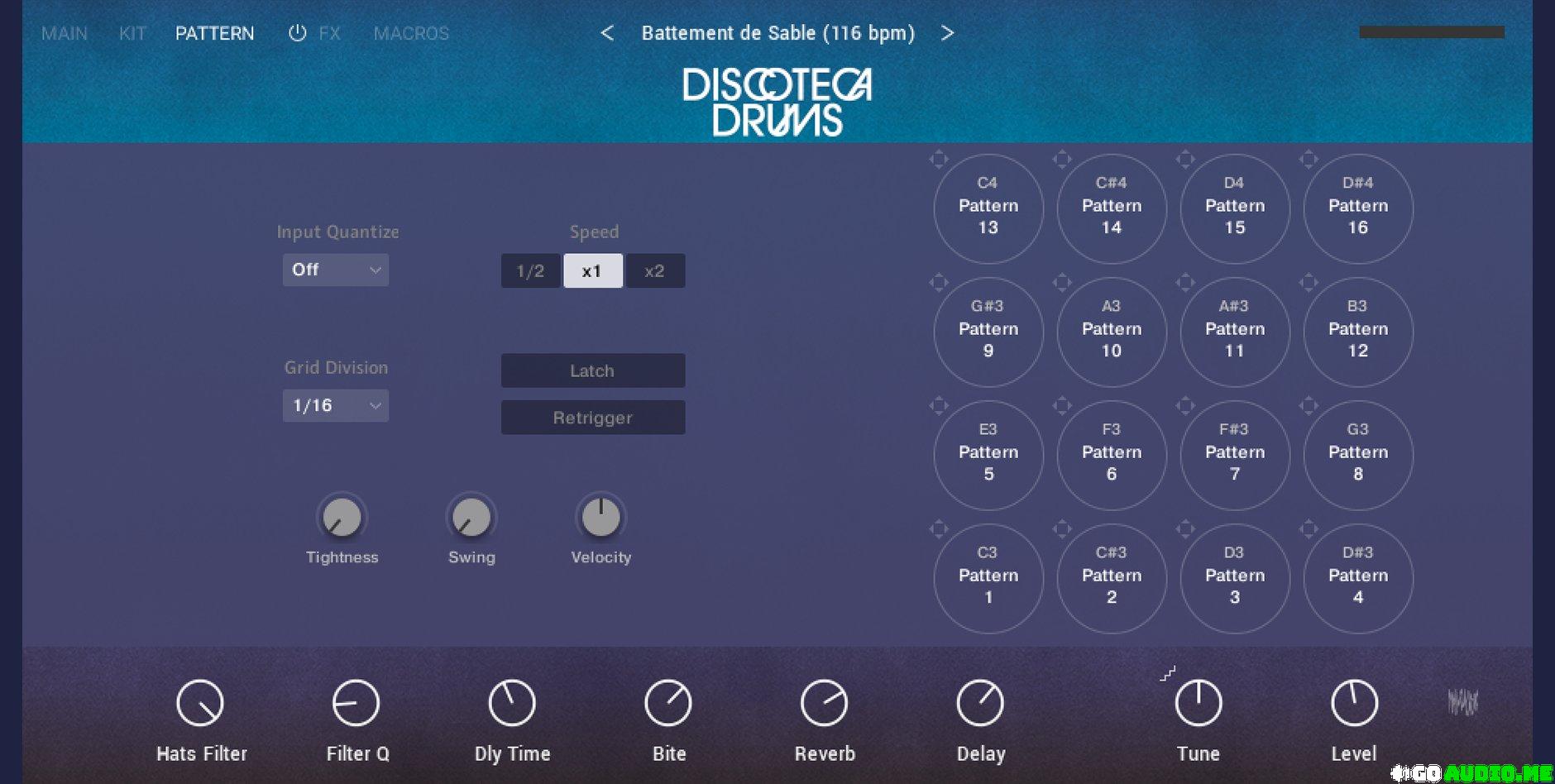This screenshot has width=1555, height=784.
Task: Trigger Pattern 16 on D#4
Action: 1358,209
